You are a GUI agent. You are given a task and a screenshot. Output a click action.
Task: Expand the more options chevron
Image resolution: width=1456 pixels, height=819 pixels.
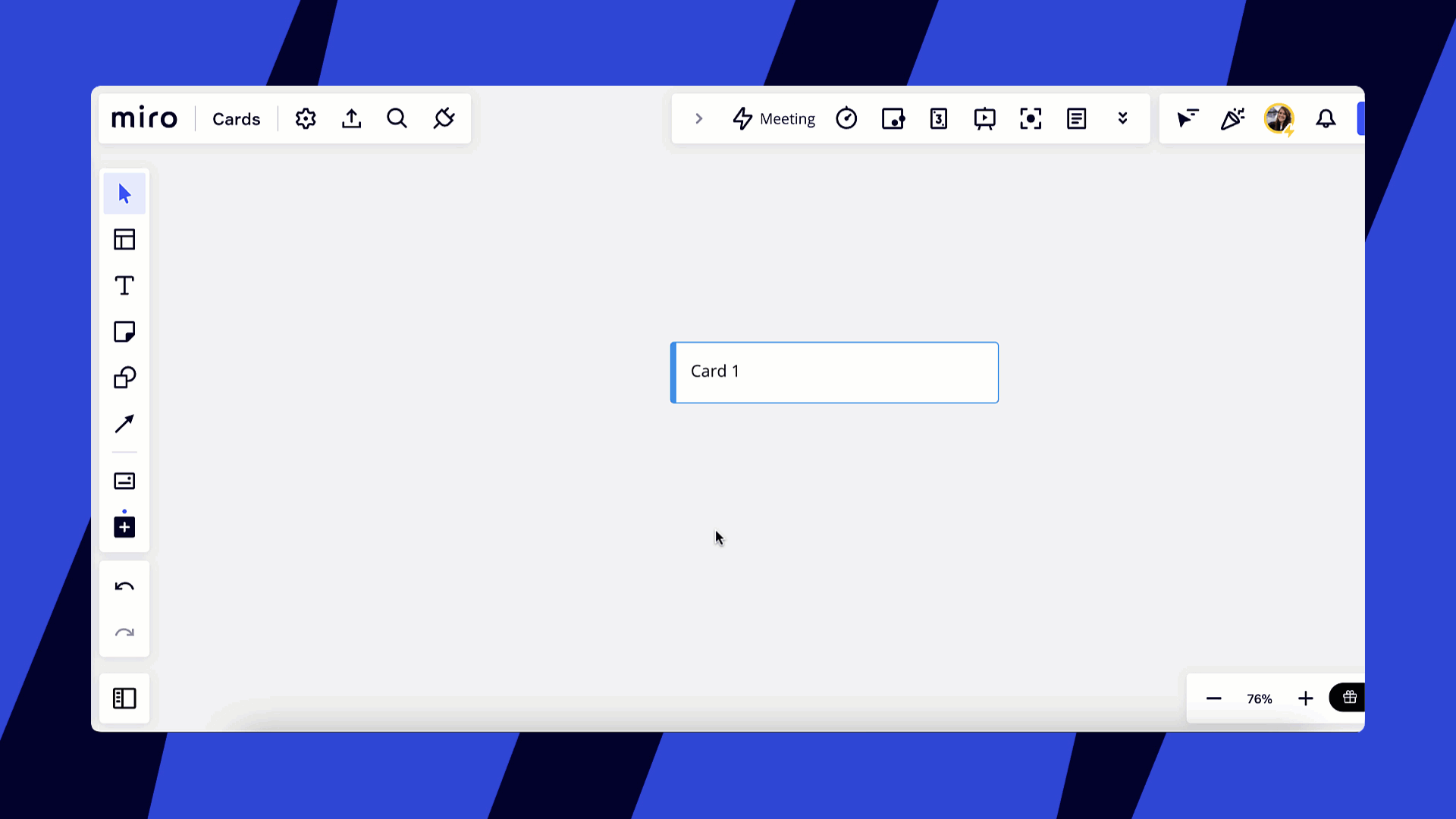pyautogui.click(x=1122, y=118)
